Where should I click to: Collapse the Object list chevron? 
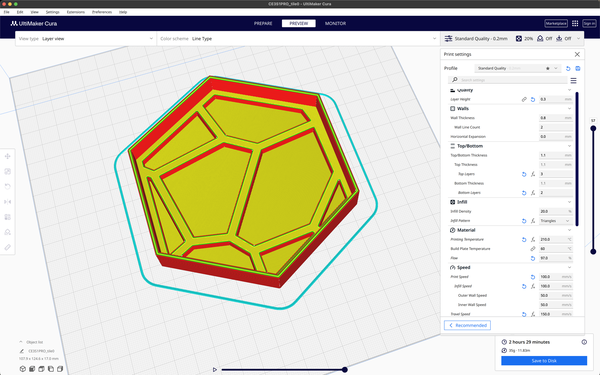(21, 342)
